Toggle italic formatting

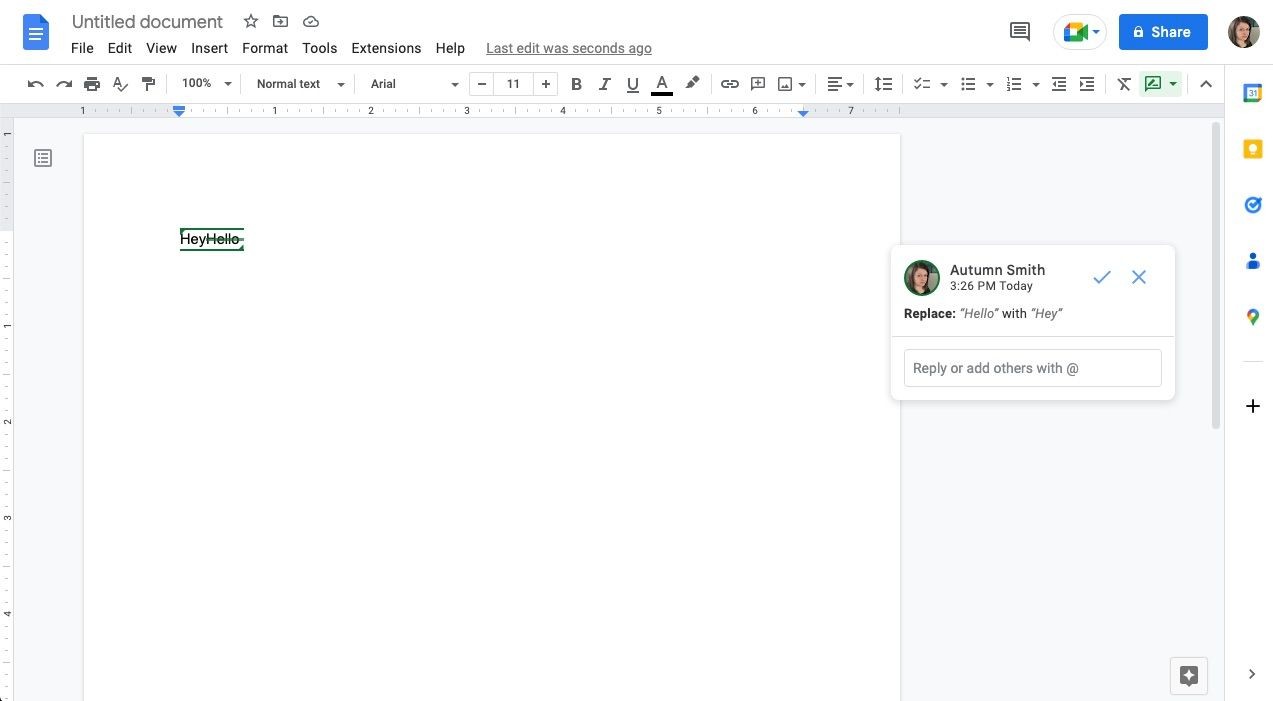tap(604, 84)
